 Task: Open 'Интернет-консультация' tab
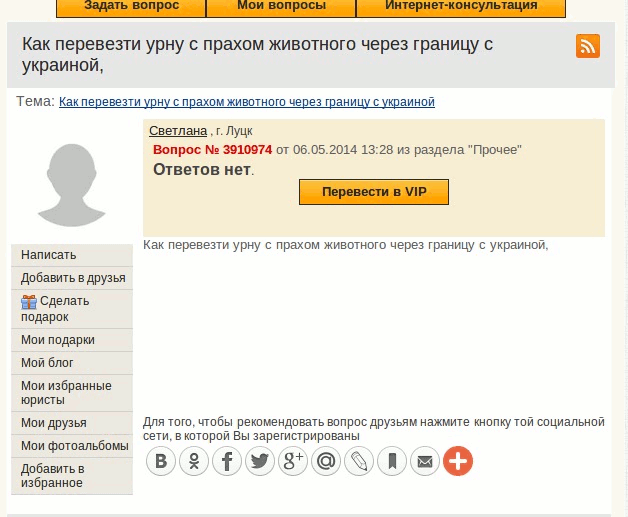(461, 6)
